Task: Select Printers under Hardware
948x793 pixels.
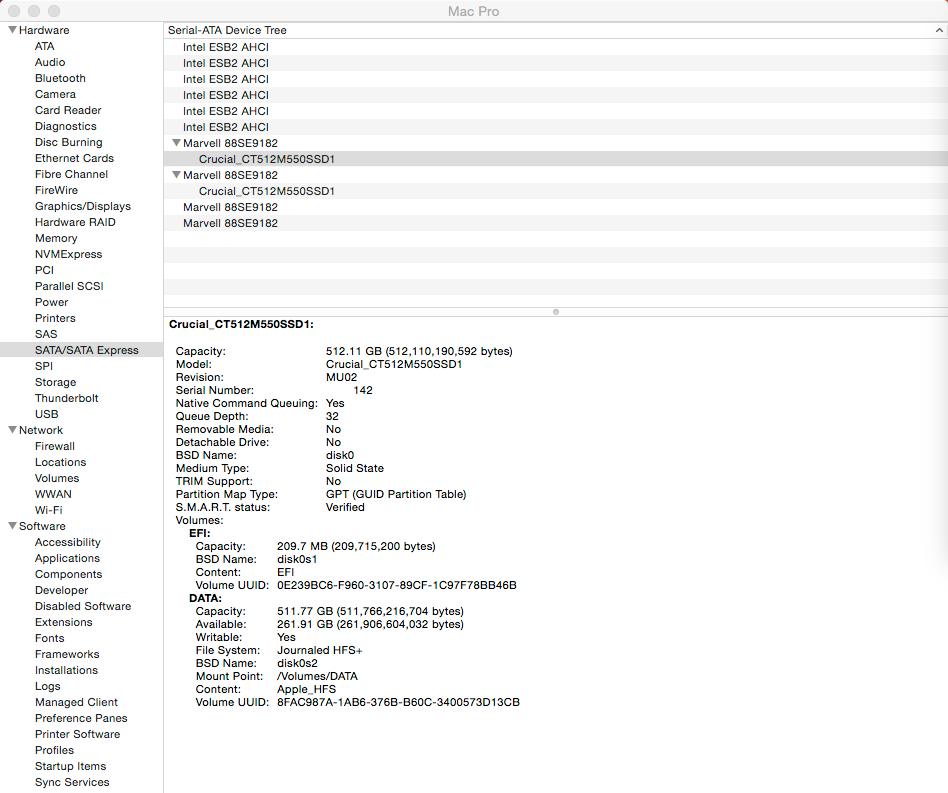Action: tap(56, 318)
